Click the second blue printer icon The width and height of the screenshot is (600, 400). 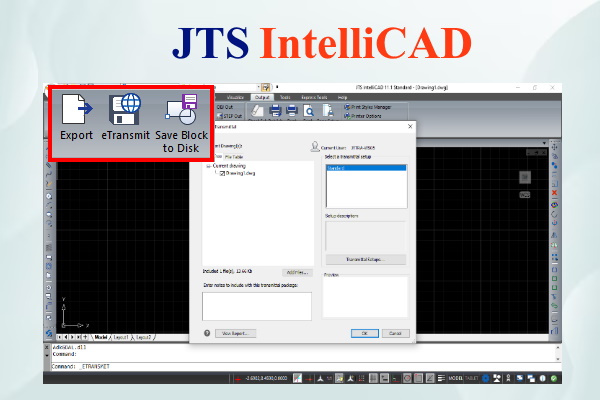tap(292, 111)
